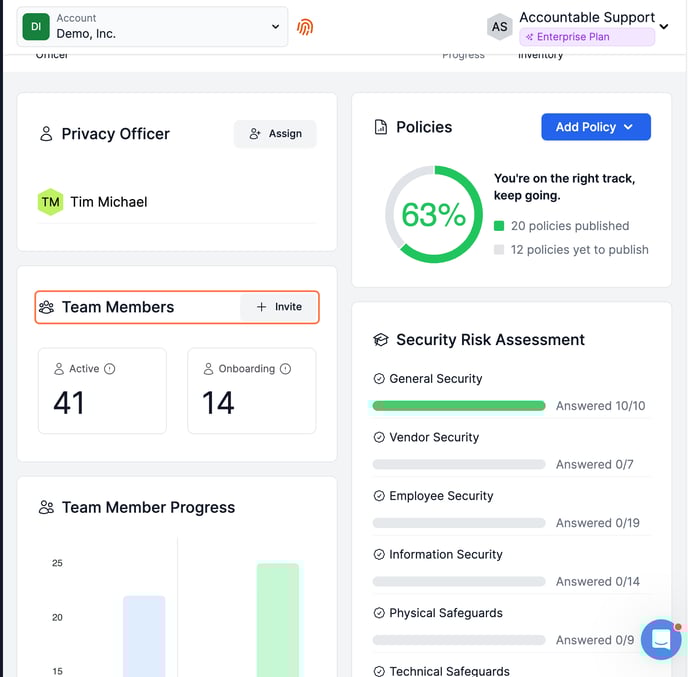The height and width of the screenshot is (677, 688).
Task: Click the Information Security progress bar
Action: pos(459,581)
